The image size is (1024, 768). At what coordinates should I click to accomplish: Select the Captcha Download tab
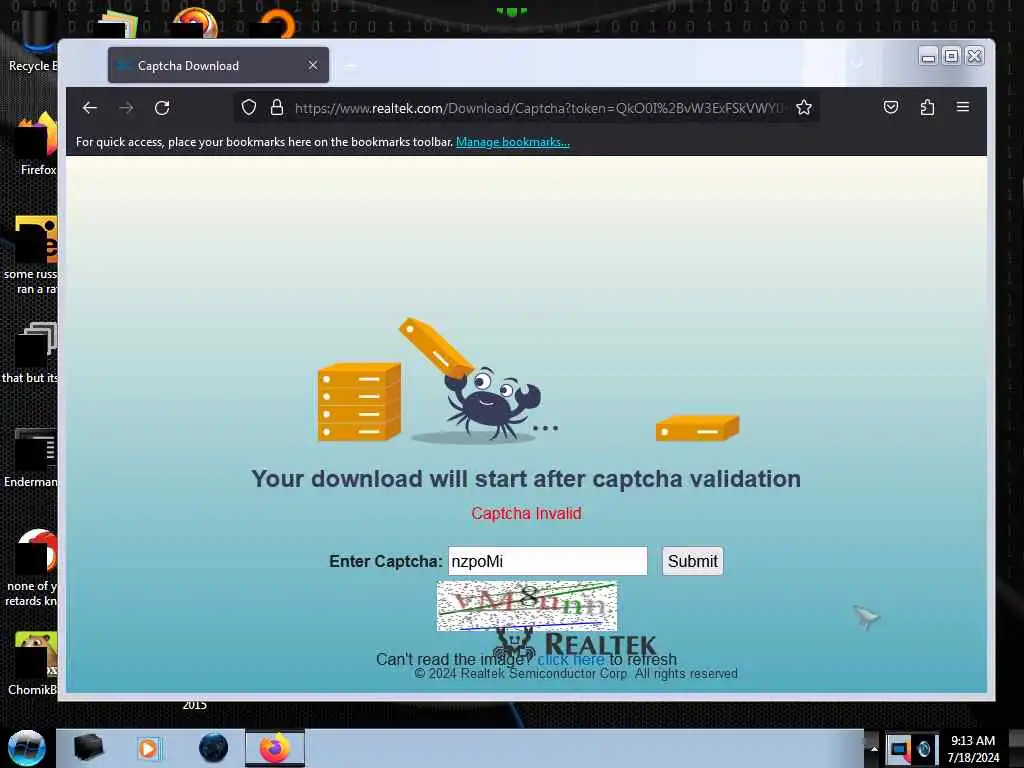coord(218,65)
